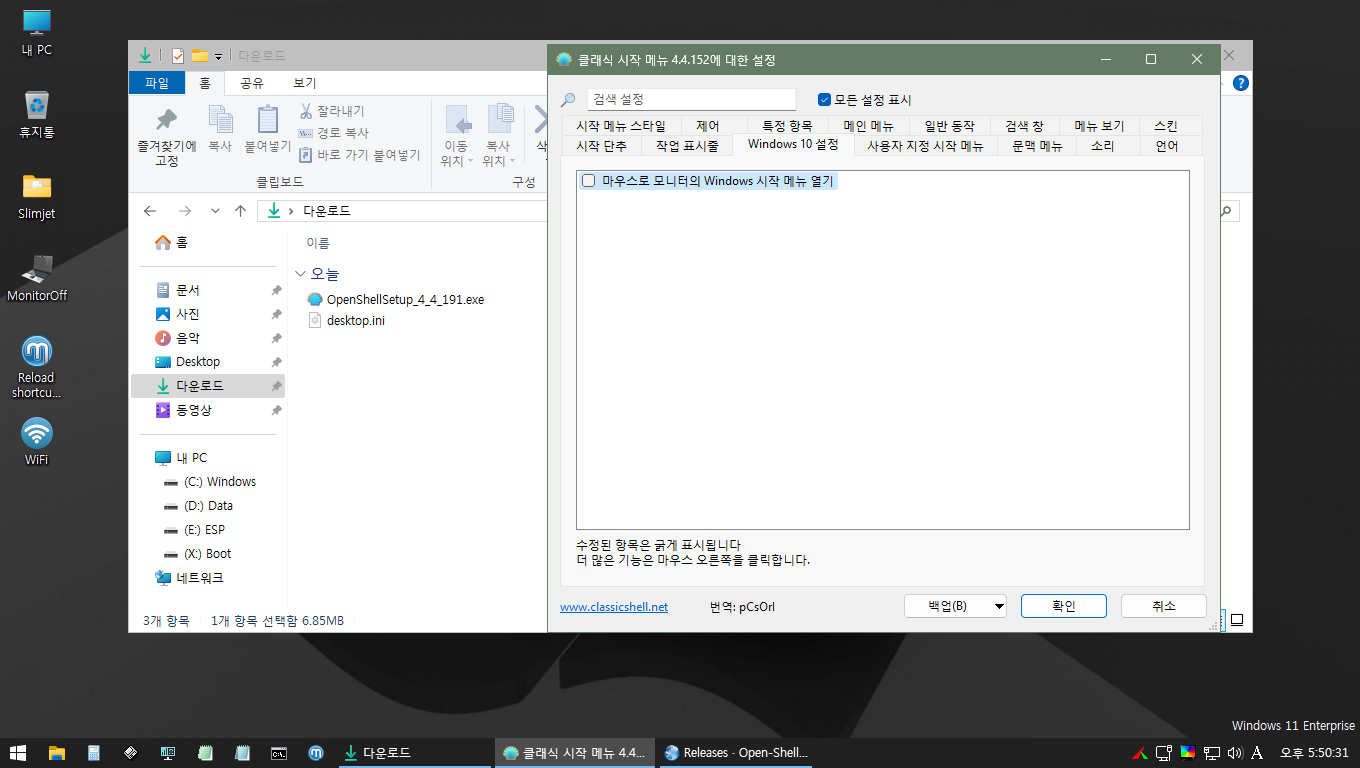Open the 일반 동작 tab

(949, 126)
